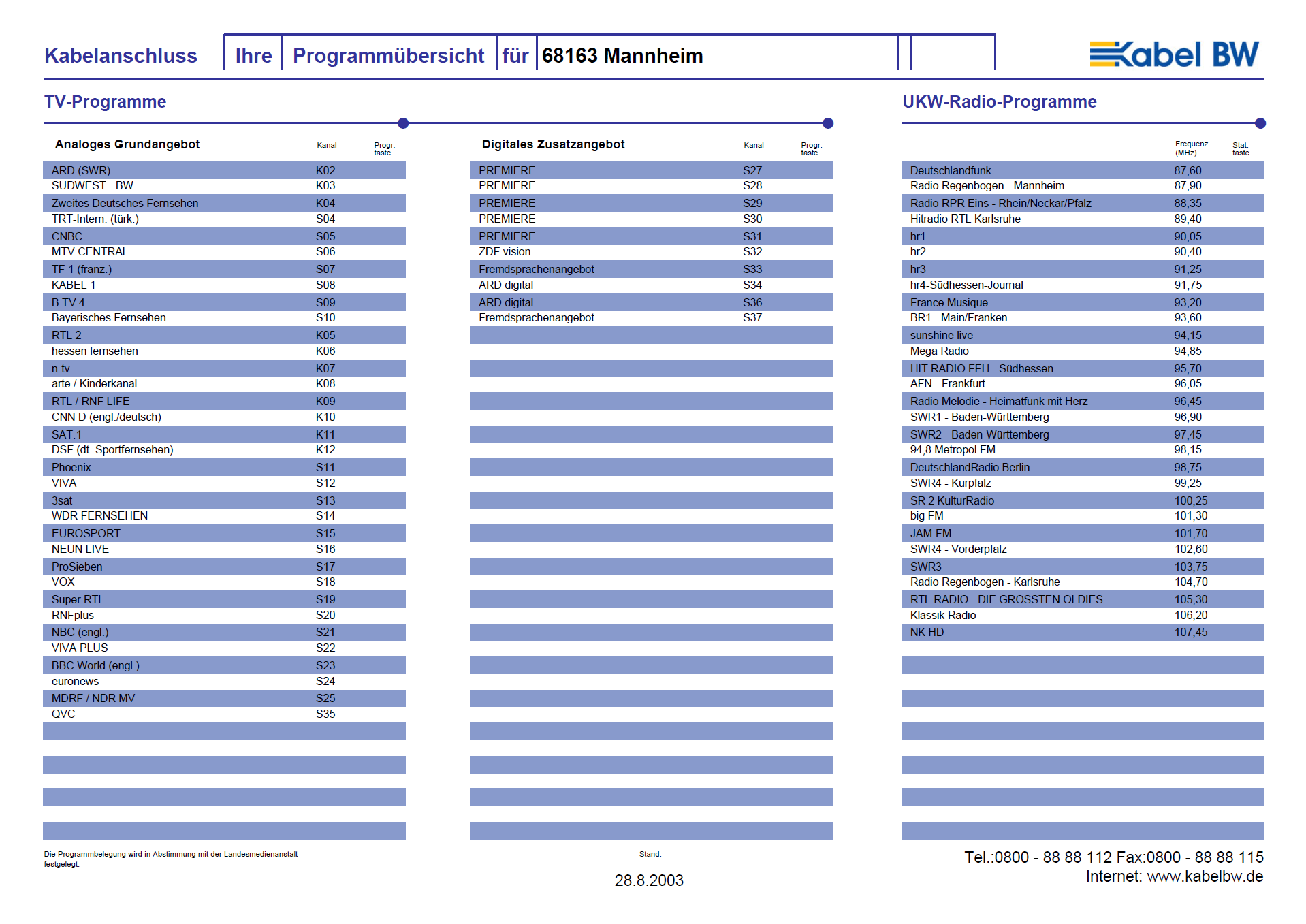Select the UKW-Radio-Programme section heading
This screenshot has width=1306, height=924.
[x=999, y=101]
